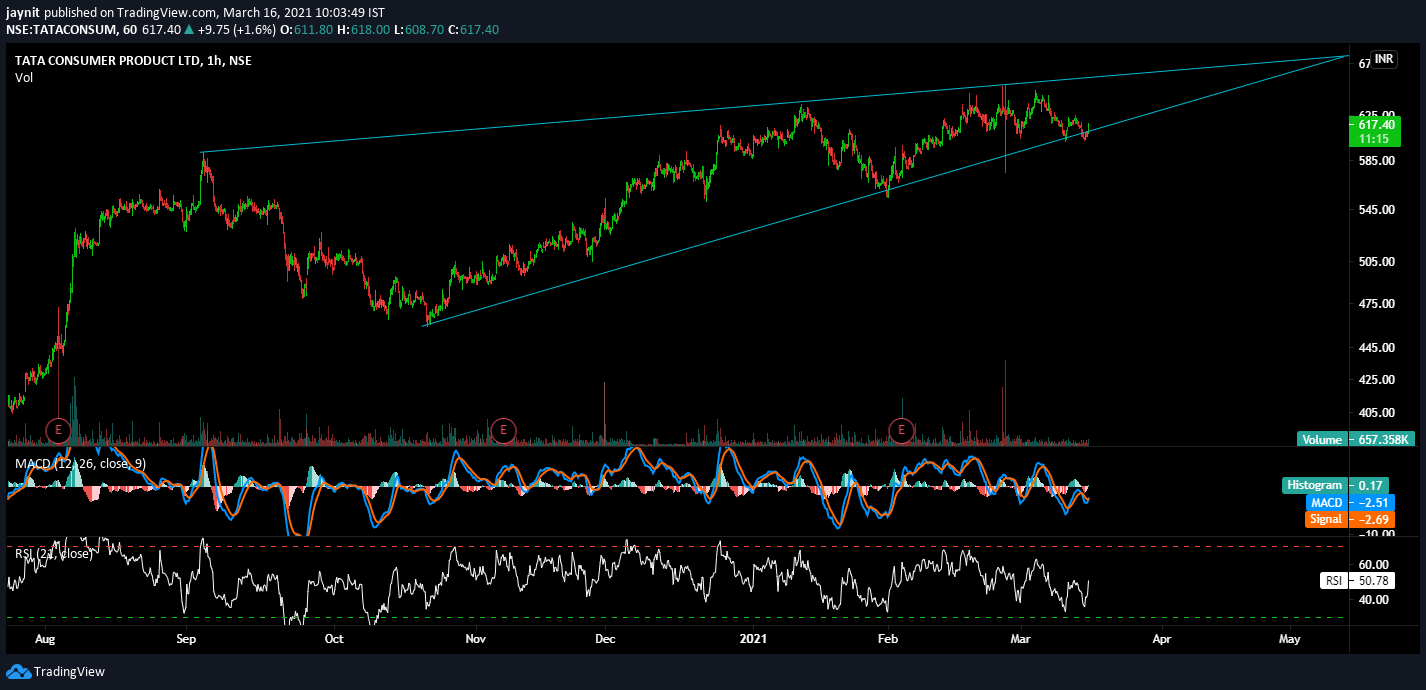
Task: Click the green 617.40 current price label
Action: point(1376,132)
